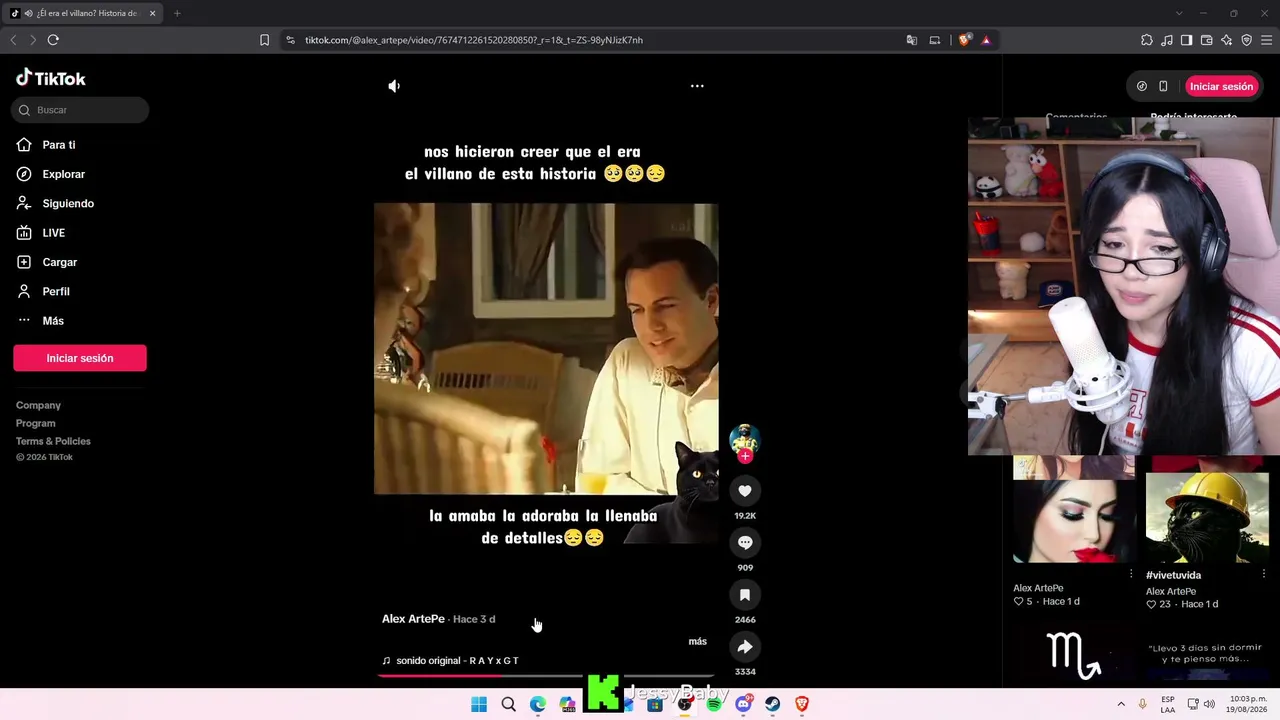Open the taskbar clock showing 10:03 p.m.

coord(1246,704)
